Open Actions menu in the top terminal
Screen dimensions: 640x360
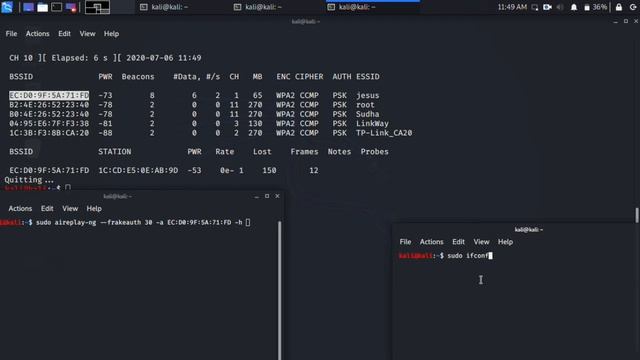click(38, 33)
